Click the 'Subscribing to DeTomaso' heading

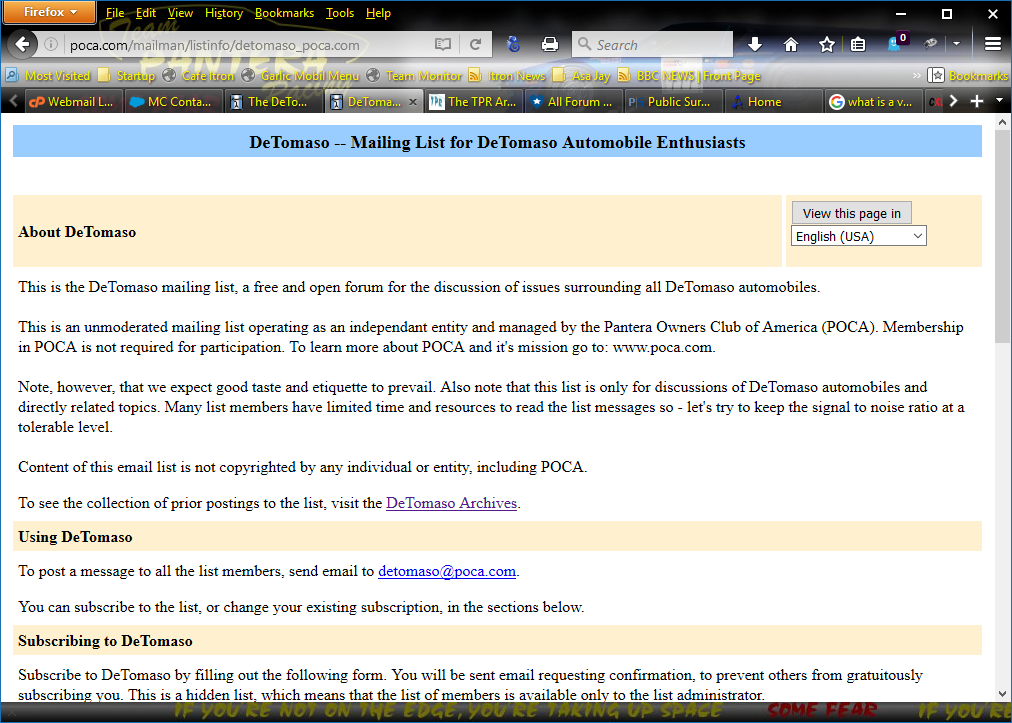tap(105, 641)
